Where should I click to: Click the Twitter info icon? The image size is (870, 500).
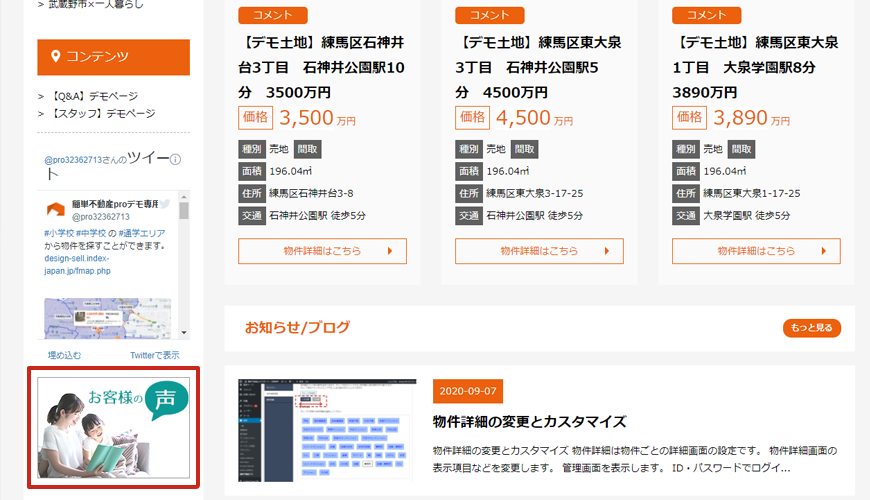click(x=175, y=160)
